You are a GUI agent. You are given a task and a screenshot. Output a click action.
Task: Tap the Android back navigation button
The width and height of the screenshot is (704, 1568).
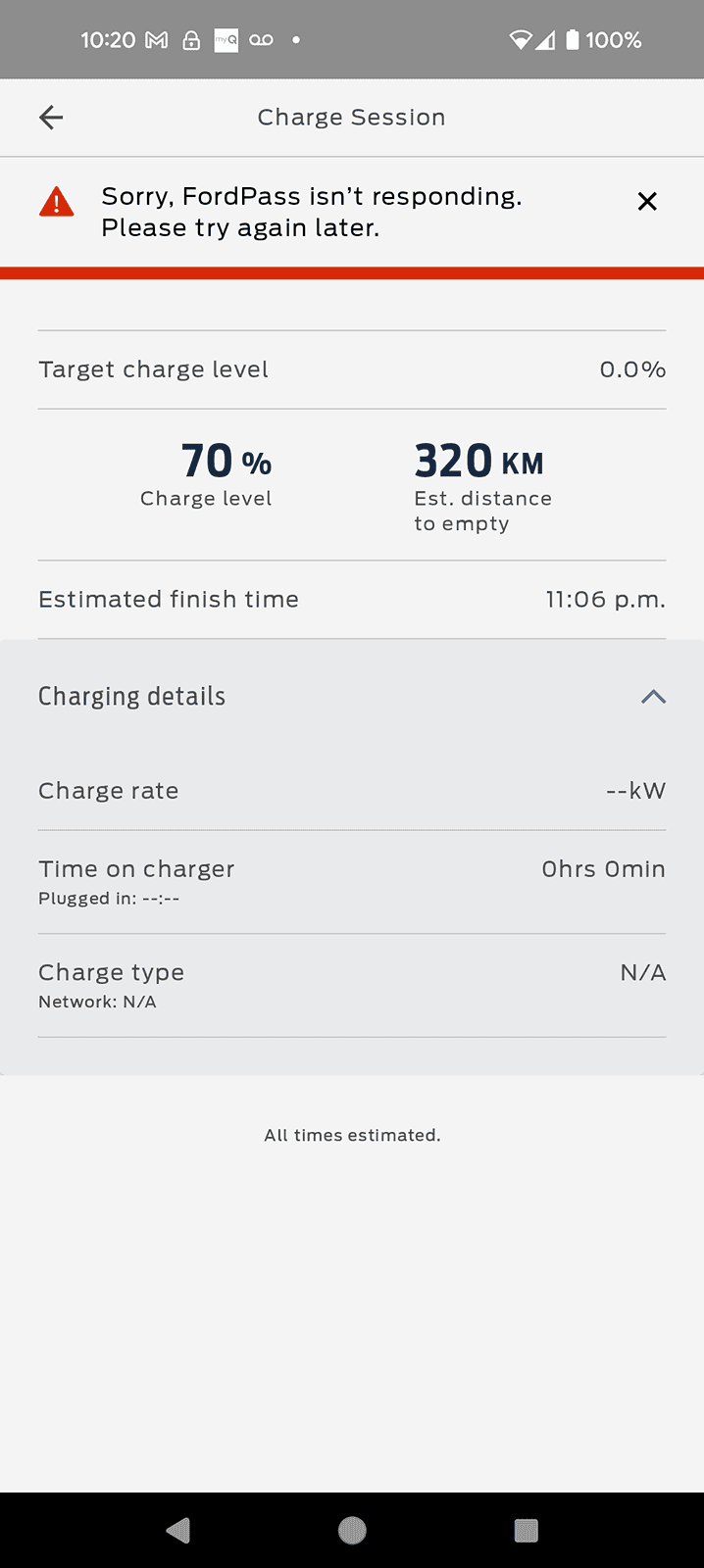pos(178,1530)
